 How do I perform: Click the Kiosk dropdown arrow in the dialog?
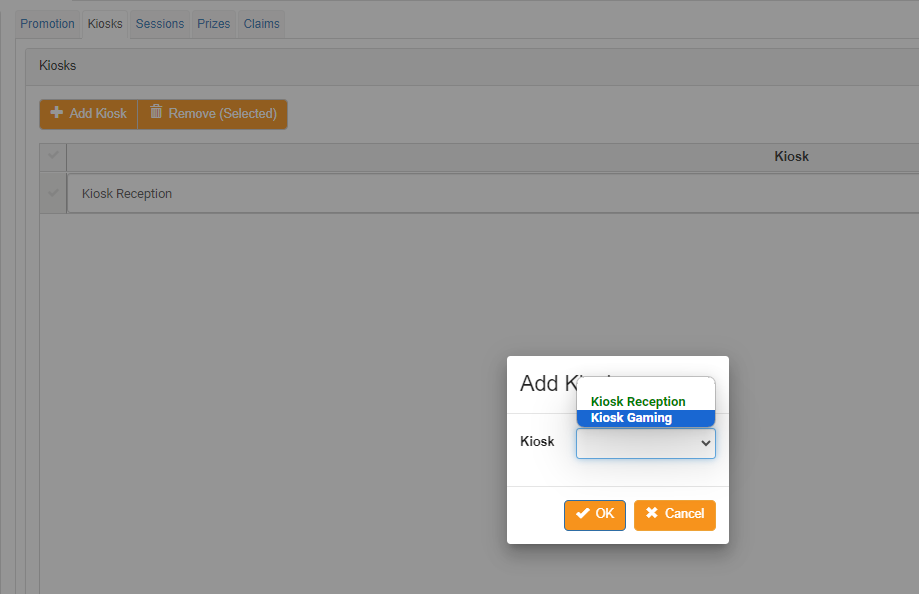coord(705,442)
